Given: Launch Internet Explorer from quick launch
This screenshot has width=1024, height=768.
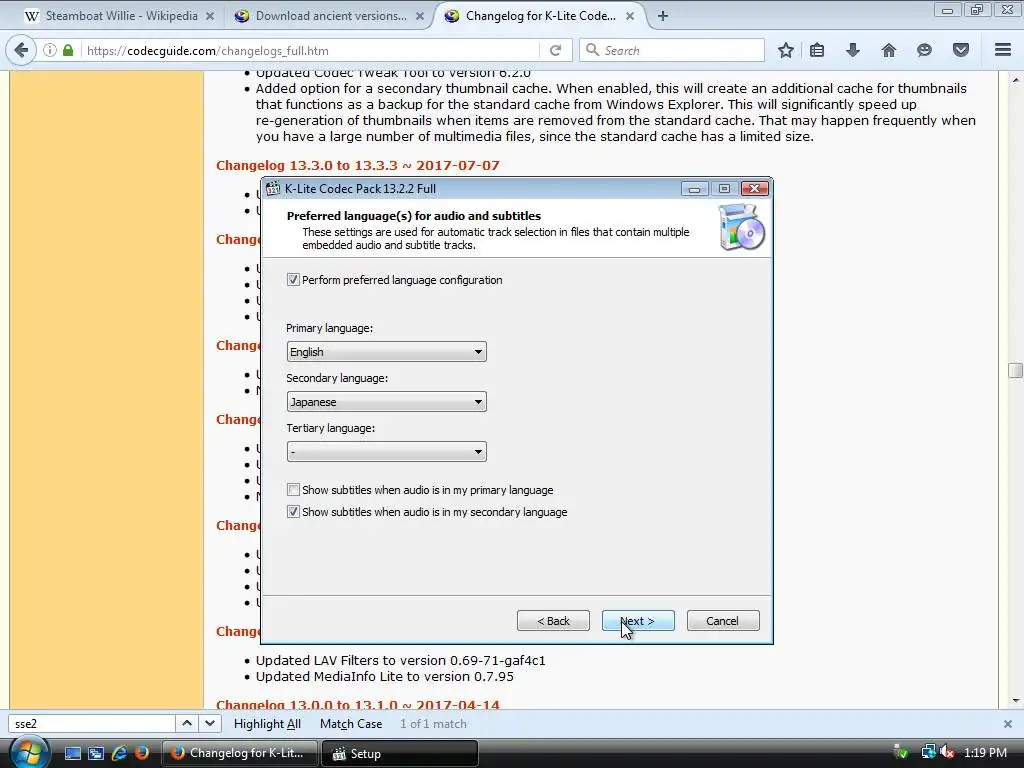Looking at the screenshot, I should pyautogui.click(x=119, y=753).
